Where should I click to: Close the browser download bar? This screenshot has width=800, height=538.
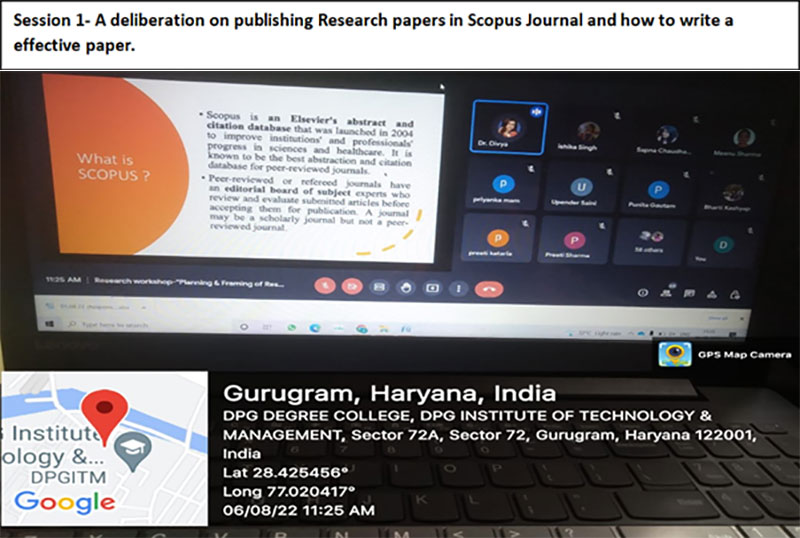coord(742,319)
